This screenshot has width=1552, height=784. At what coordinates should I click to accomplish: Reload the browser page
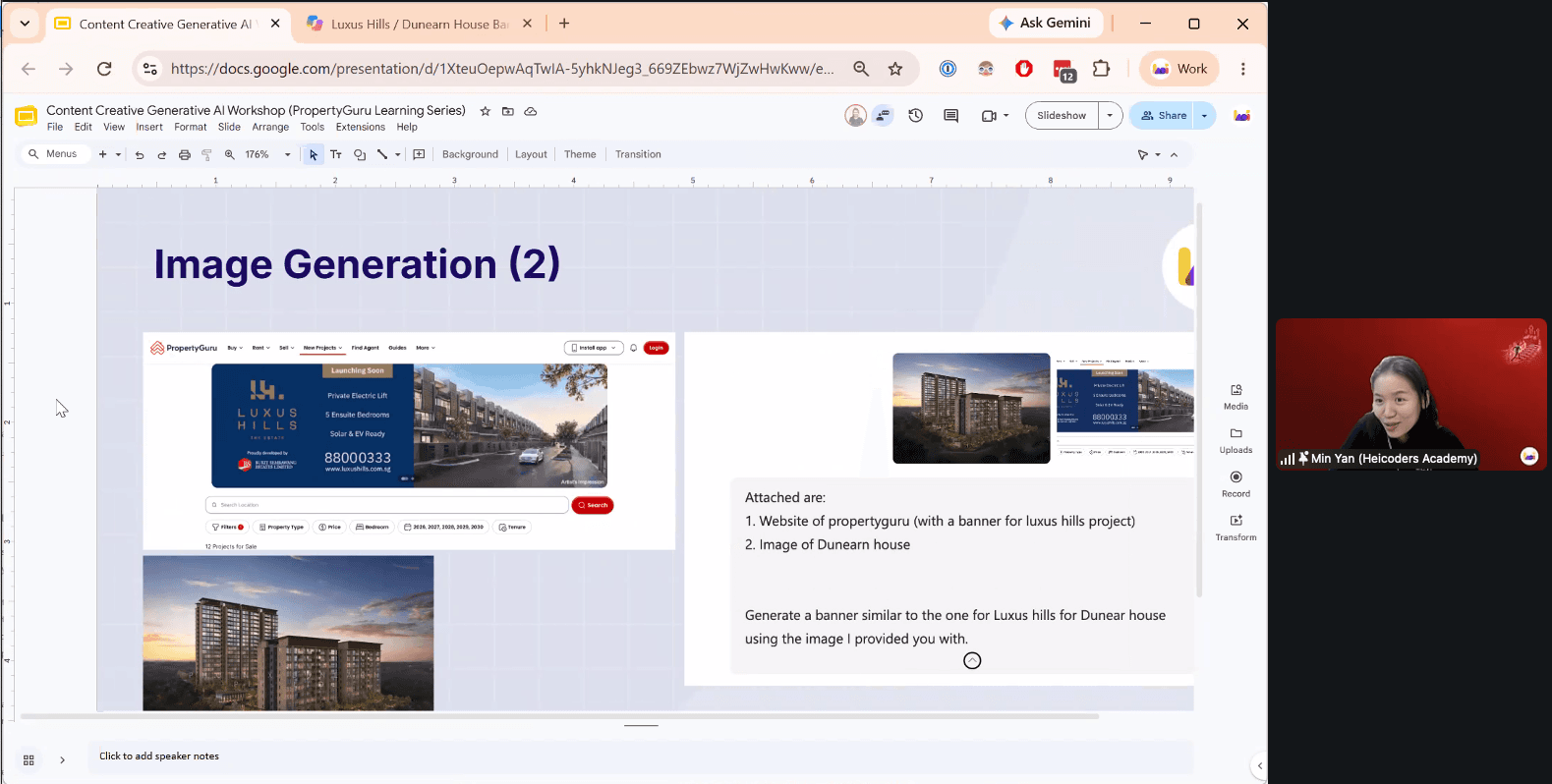point(104,69)
